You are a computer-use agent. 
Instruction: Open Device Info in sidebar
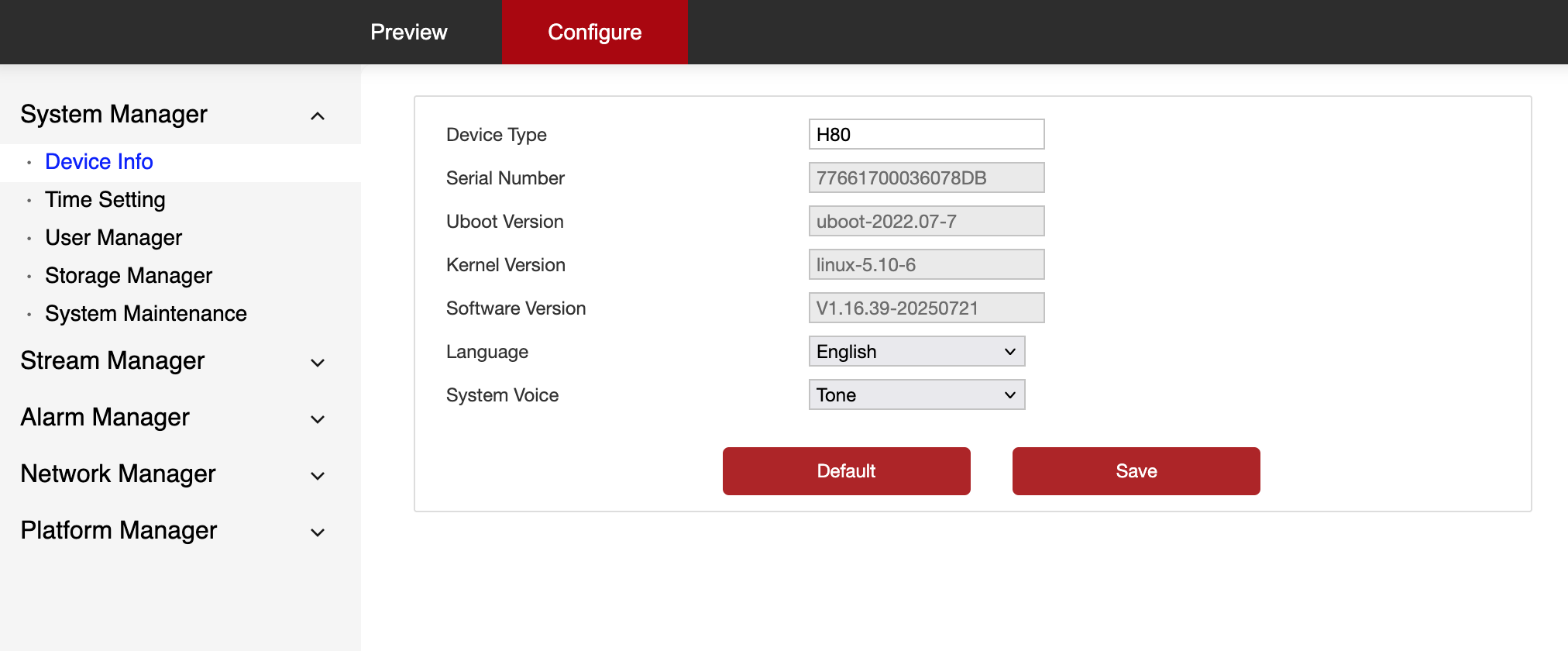click(x=99, y=162)
